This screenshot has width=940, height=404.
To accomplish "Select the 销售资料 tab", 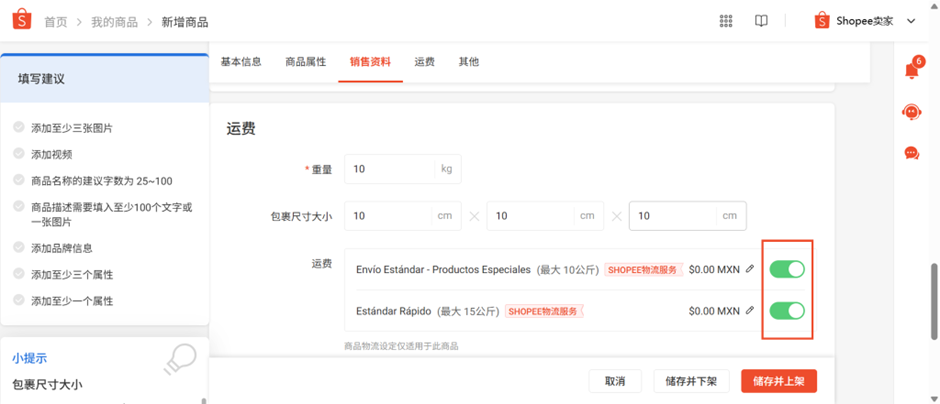I will [370, 62].
